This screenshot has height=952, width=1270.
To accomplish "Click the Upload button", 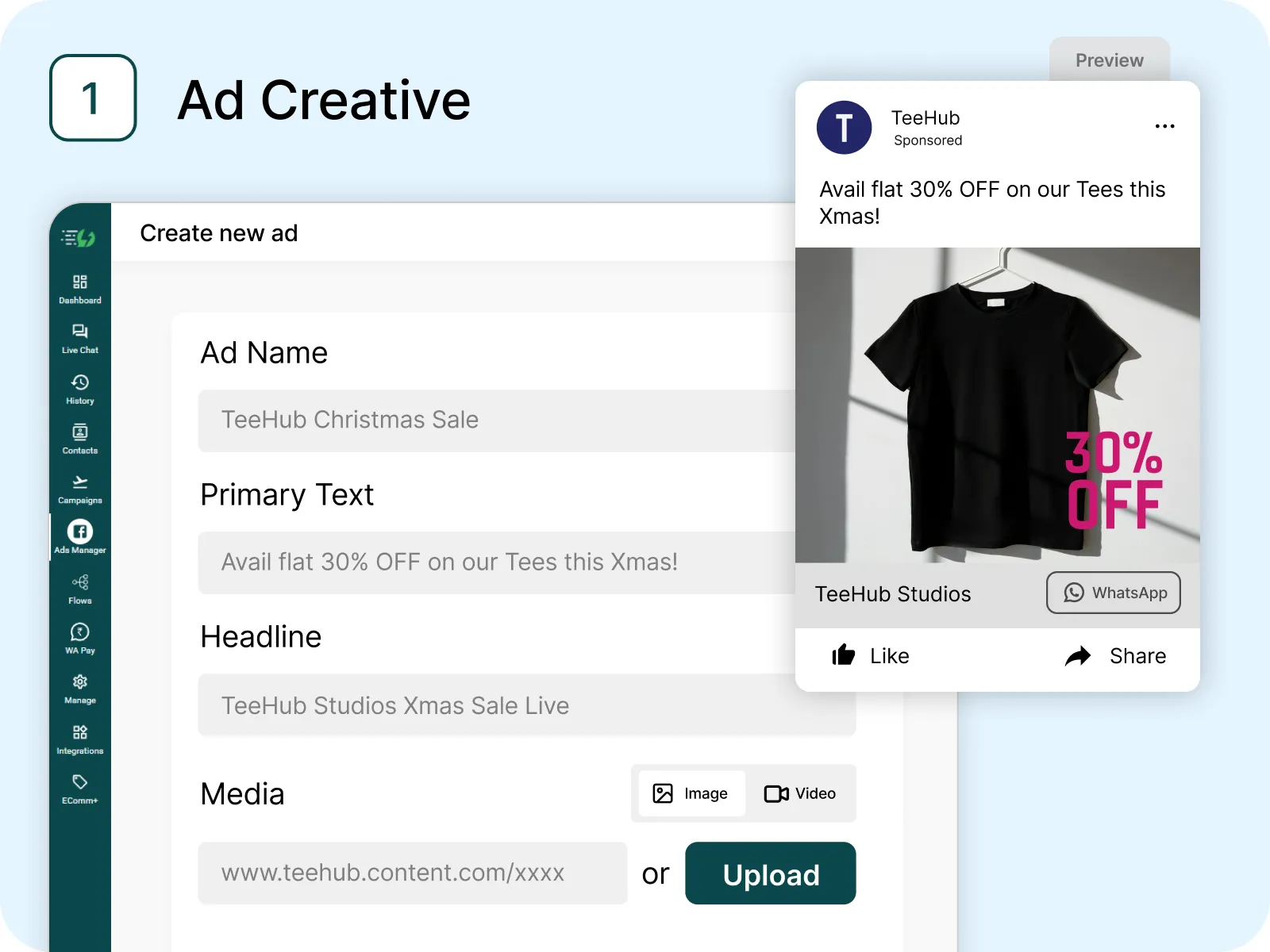I will (770, 874).
